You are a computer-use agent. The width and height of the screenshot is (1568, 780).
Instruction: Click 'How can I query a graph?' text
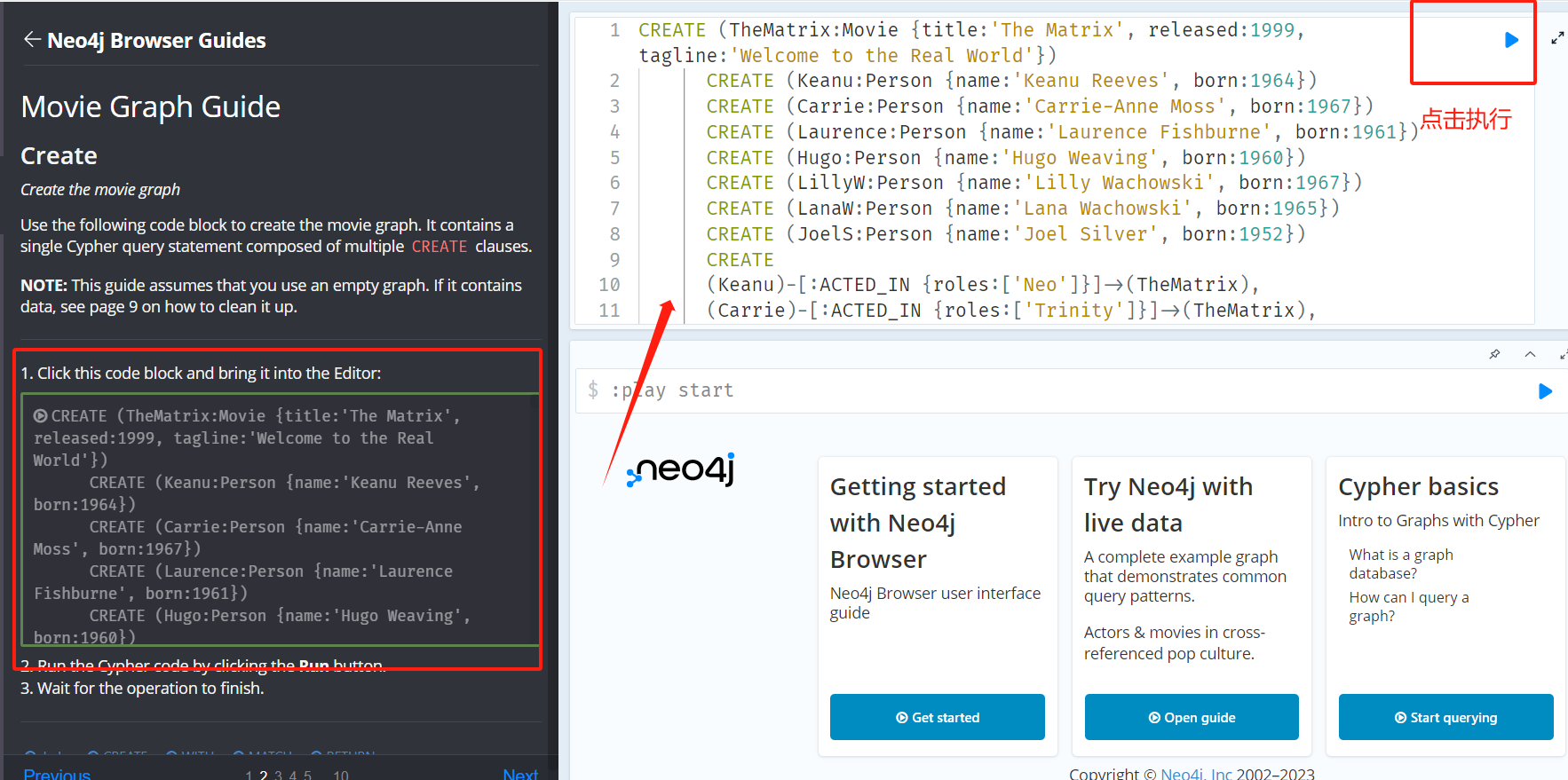click(x=1409, y=606)
